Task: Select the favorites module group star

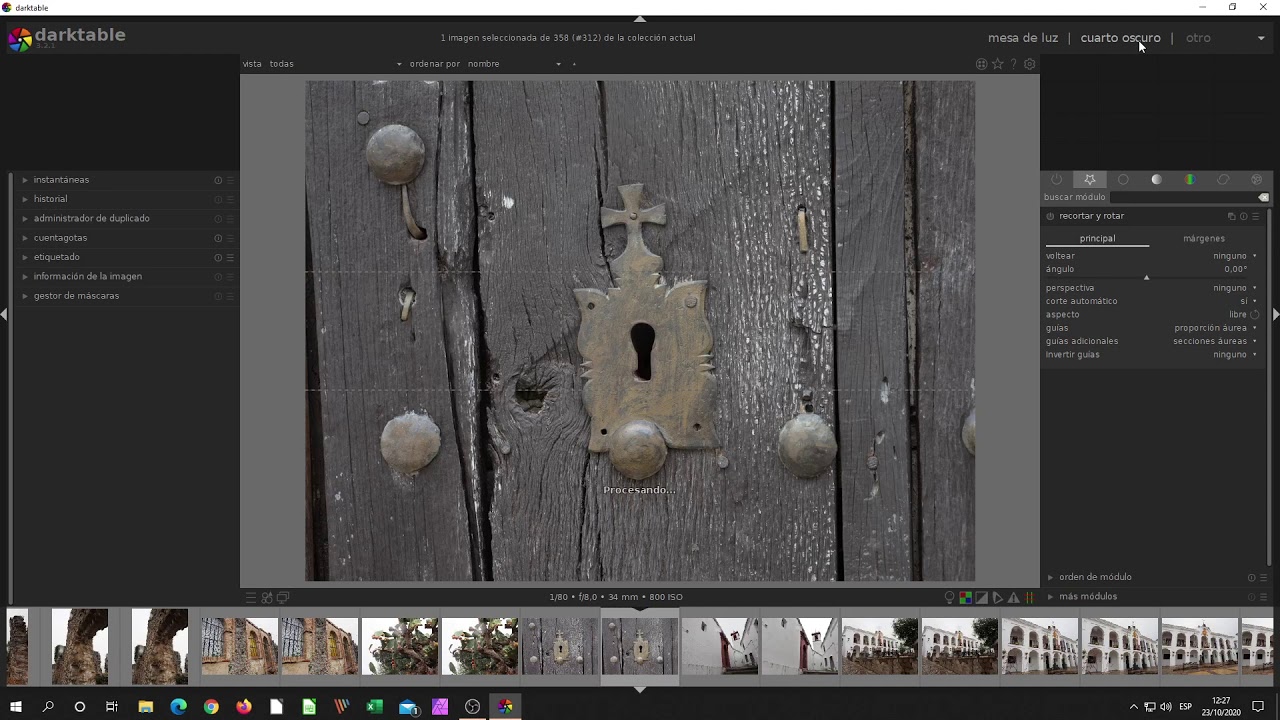Action: 1090,180
